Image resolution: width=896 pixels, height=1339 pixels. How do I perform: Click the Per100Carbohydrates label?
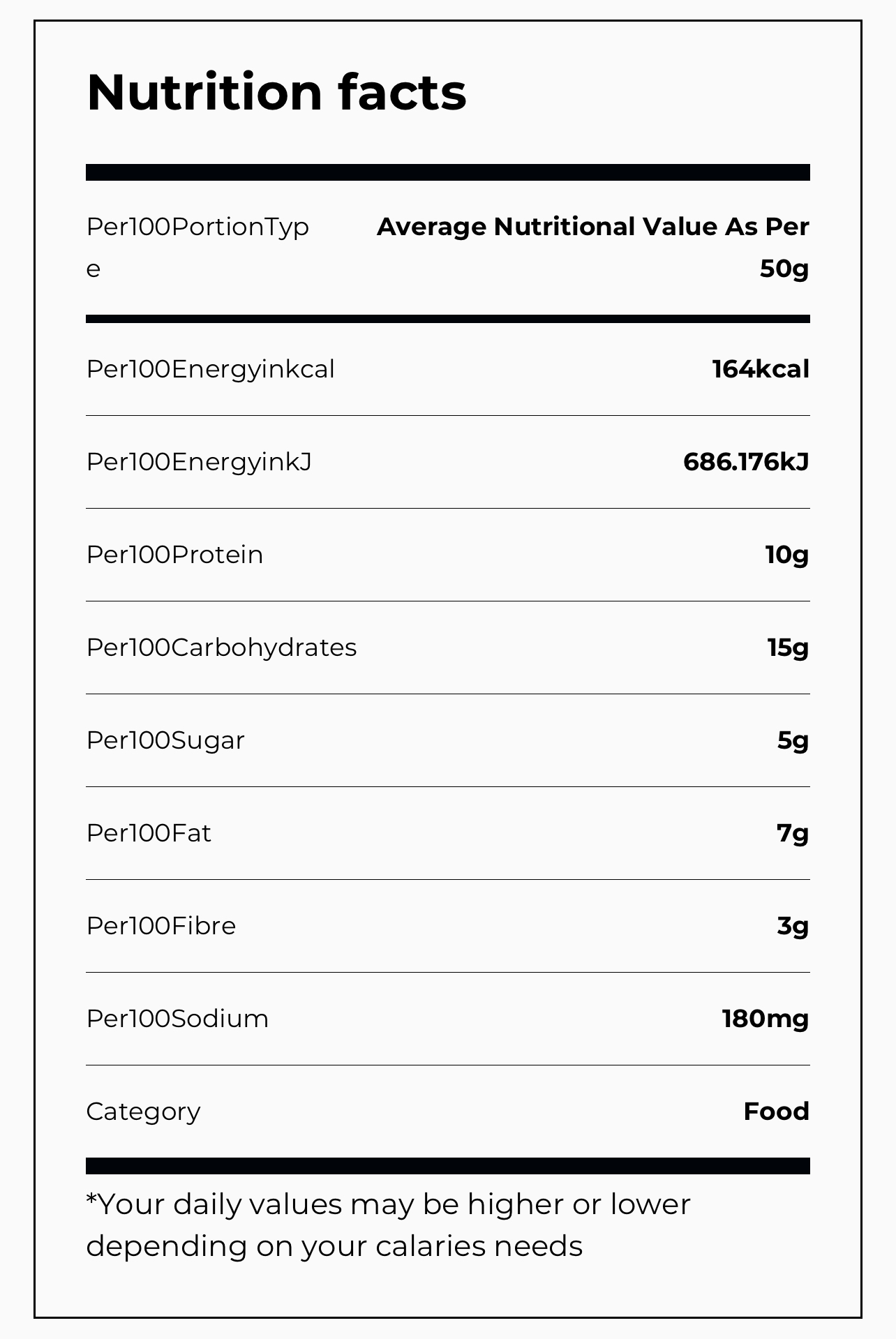pyautogui.click(x=221, y=648)
